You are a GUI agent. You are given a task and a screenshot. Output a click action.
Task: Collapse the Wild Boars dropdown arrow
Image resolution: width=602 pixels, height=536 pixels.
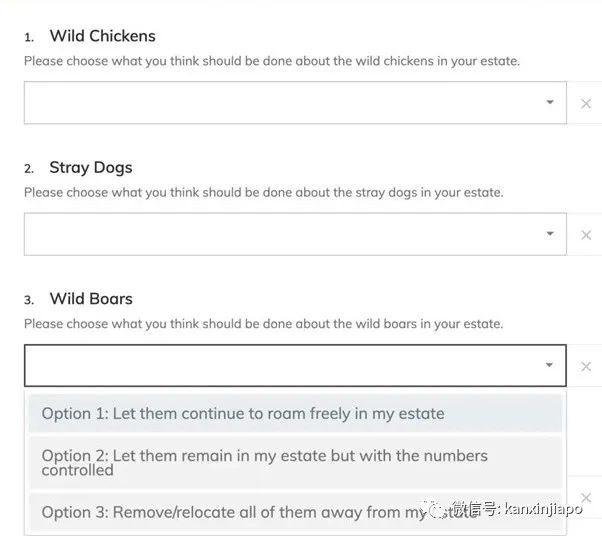click(550, 365)
